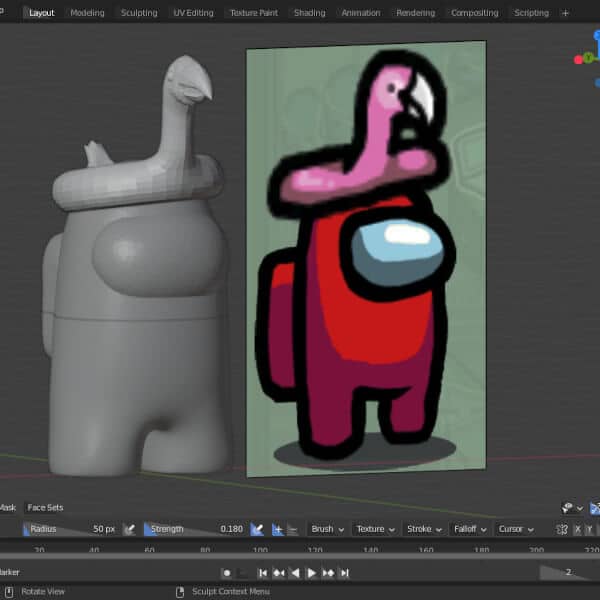Viewport: 600px width, 600px height.
Task: Adjust the brush Strength slider
Action: coord(195,529)
